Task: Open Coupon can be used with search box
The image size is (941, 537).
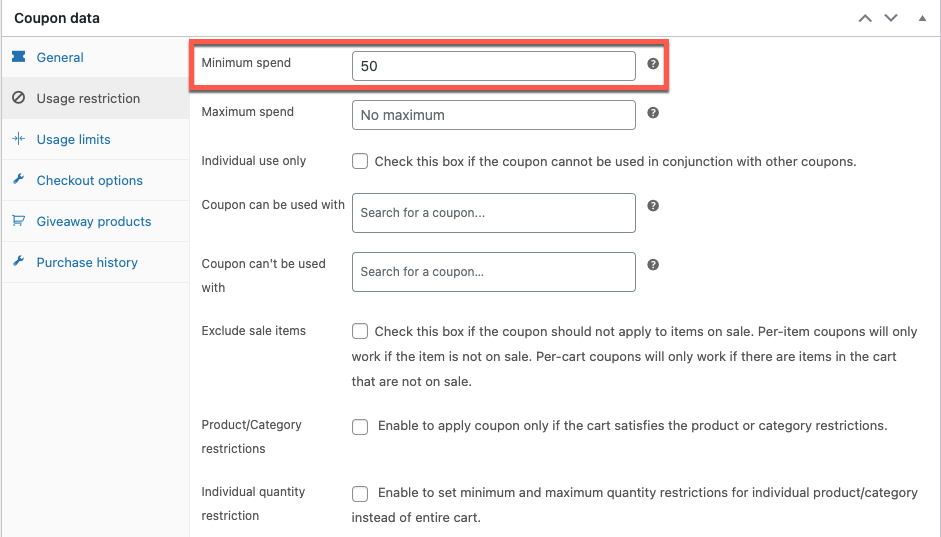Action: point(493,213)
